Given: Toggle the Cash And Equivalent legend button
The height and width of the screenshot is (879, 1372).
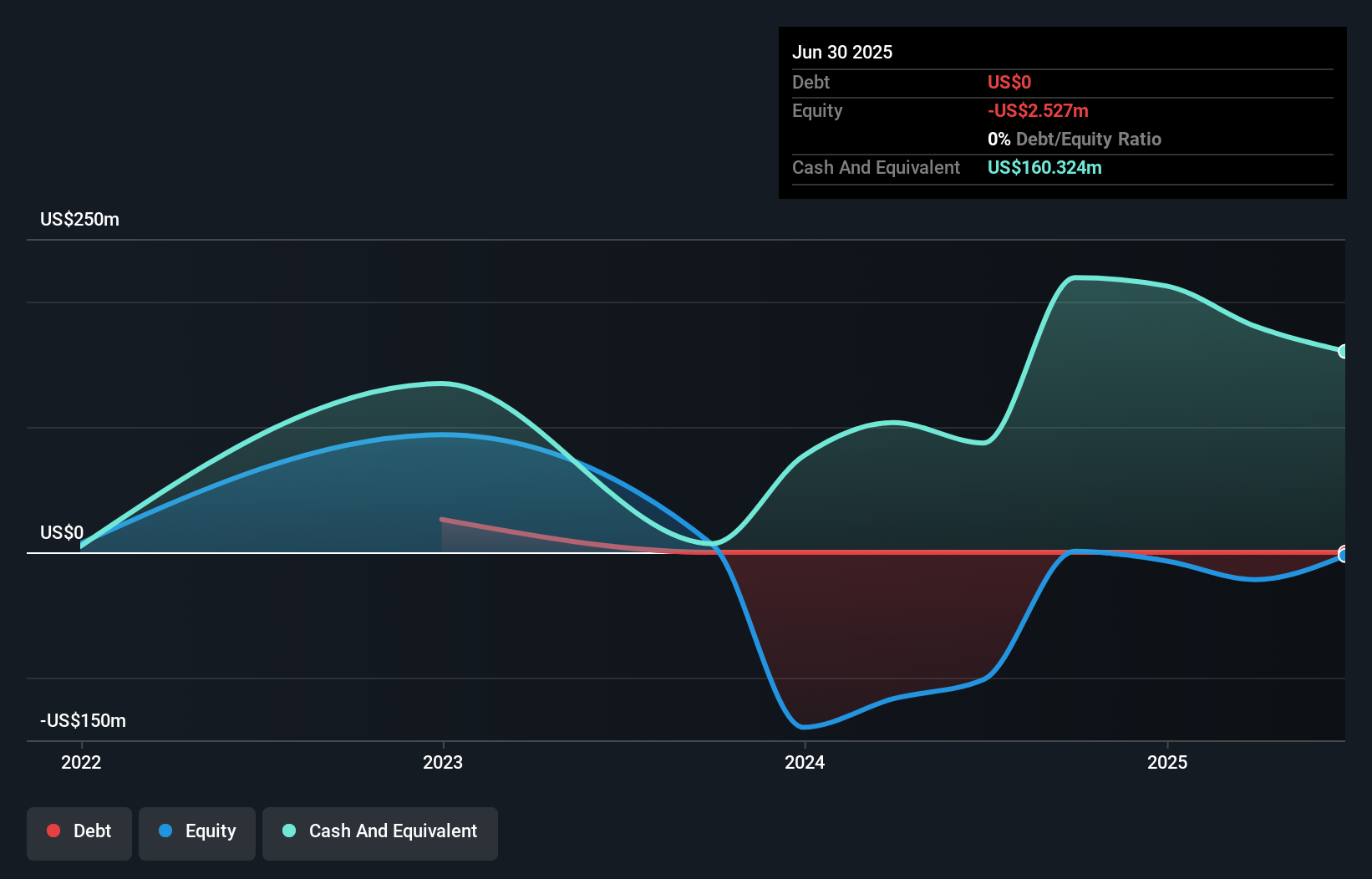Looking at the screenshot, I should point(380,833).
